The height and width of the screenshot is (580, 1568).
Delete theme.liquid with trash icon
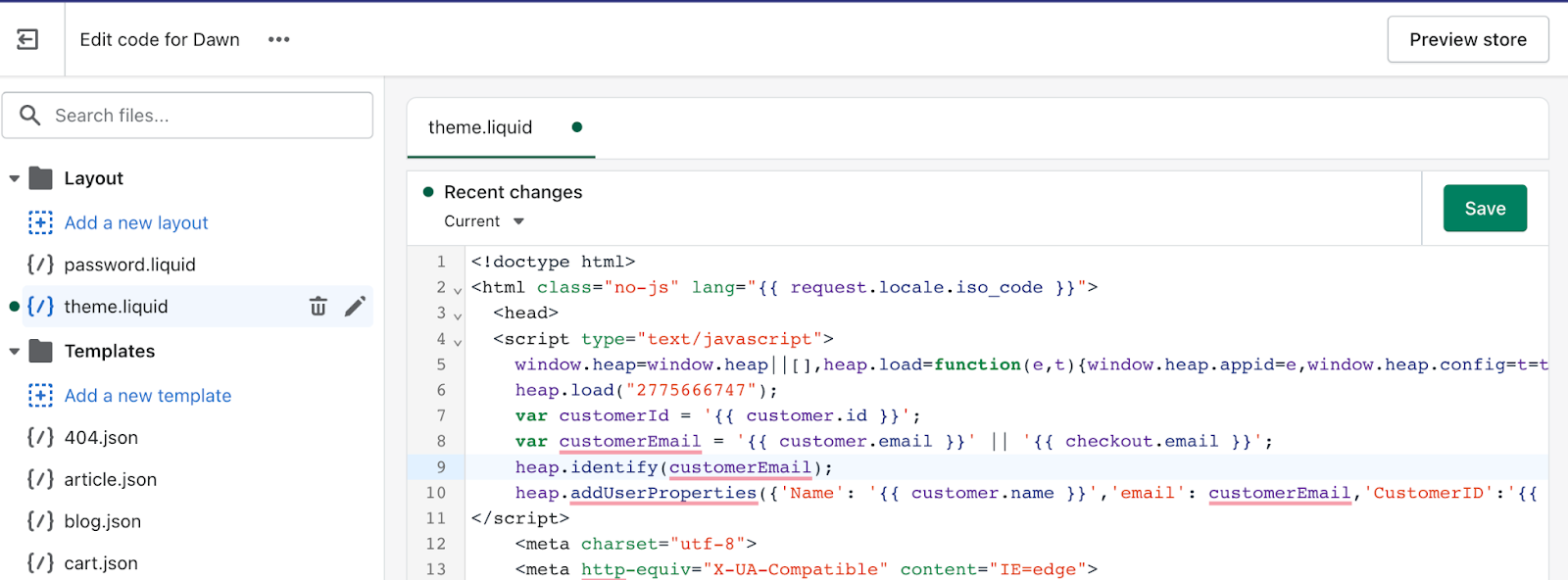[x=318, y=307]
